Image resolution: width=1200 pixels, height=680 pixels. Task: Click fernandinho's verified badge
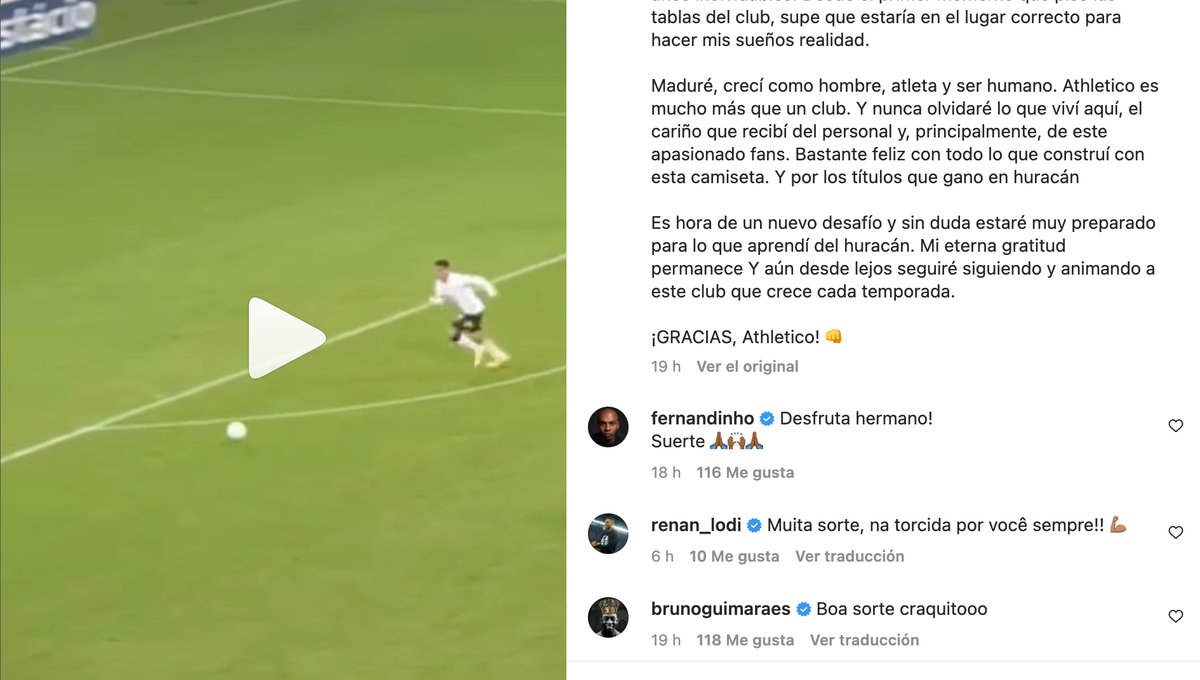point(767,419)
